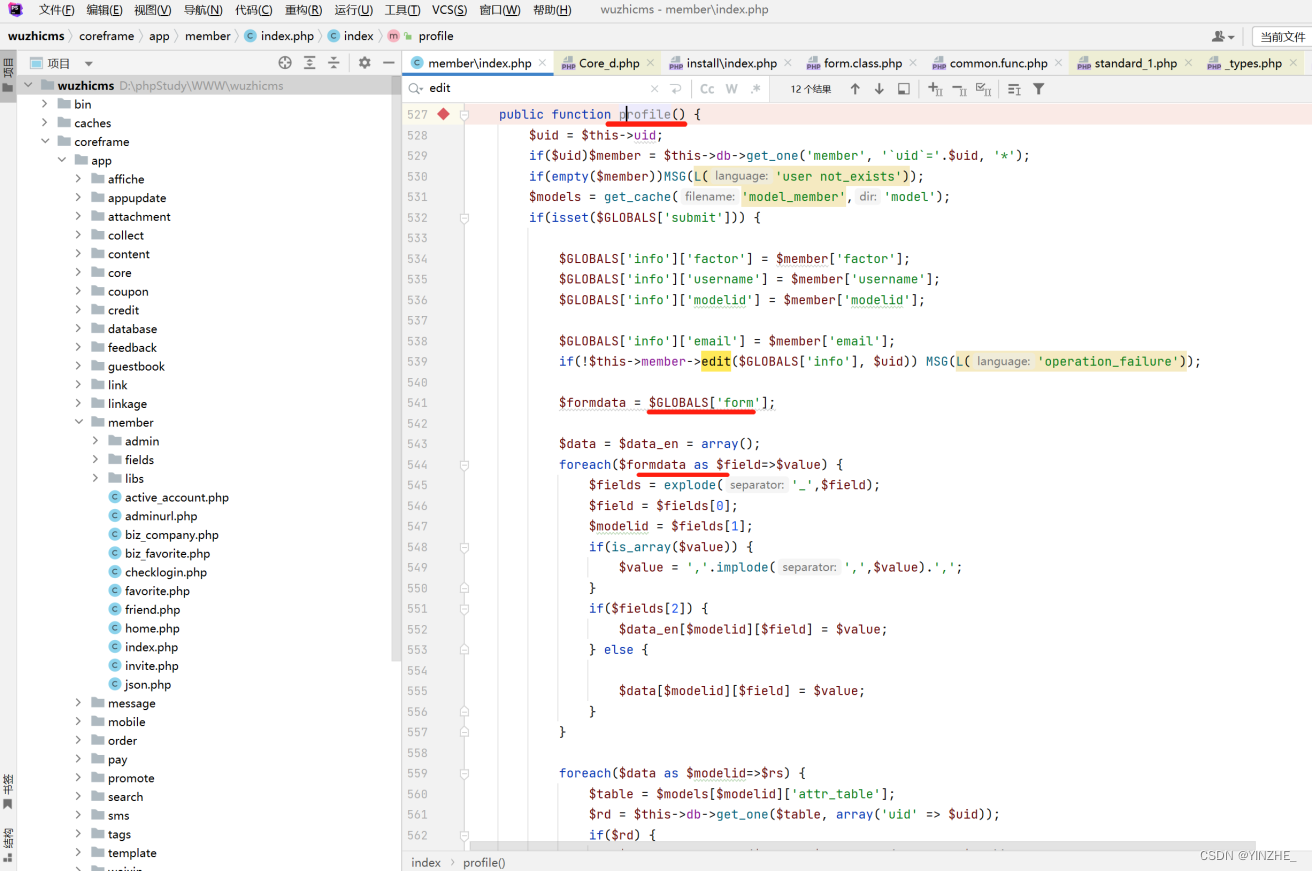The width and height of the screenshot is (1312, 871).
Task: Switch to common.func.php tab
Action: [998, 63]
